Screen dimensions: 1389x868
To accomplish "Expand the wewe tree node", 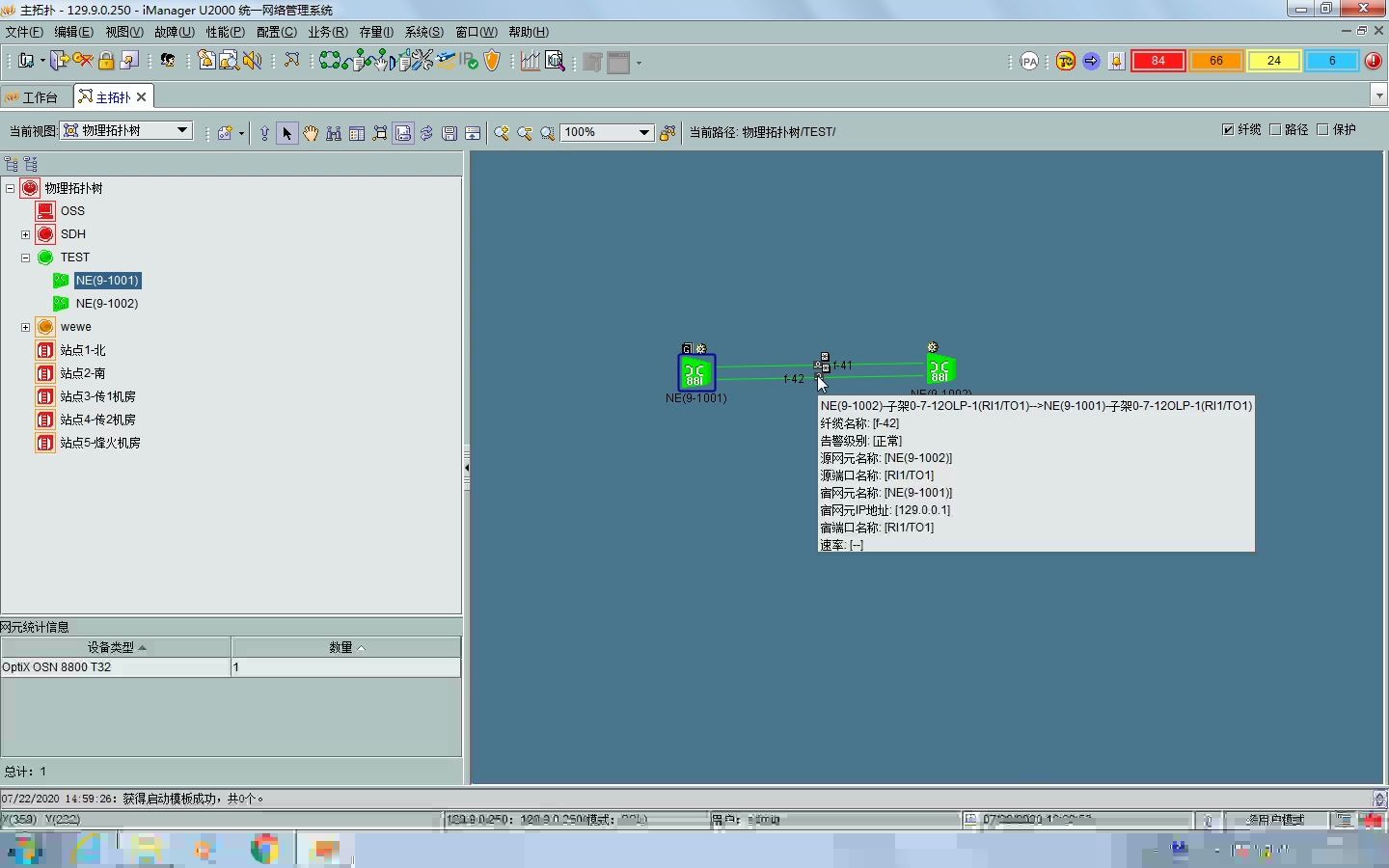I will pyautogui.click(x=26, y=327).
